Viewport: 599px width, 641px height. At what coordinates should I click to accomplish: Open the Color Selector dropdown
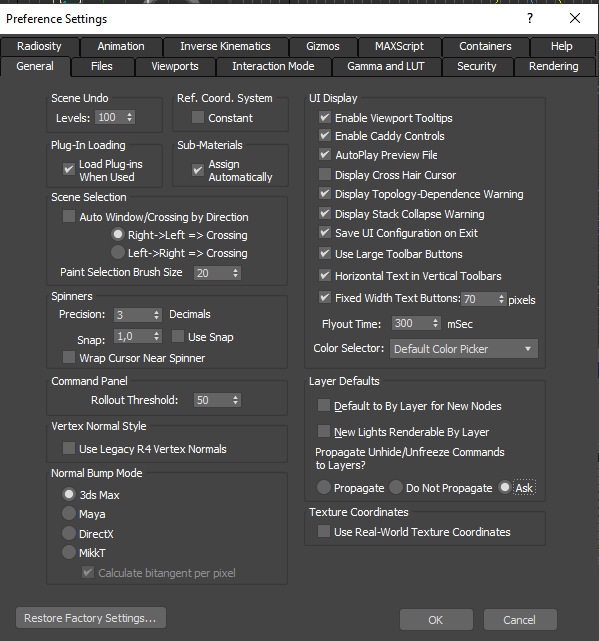click(x=464, y=349)
